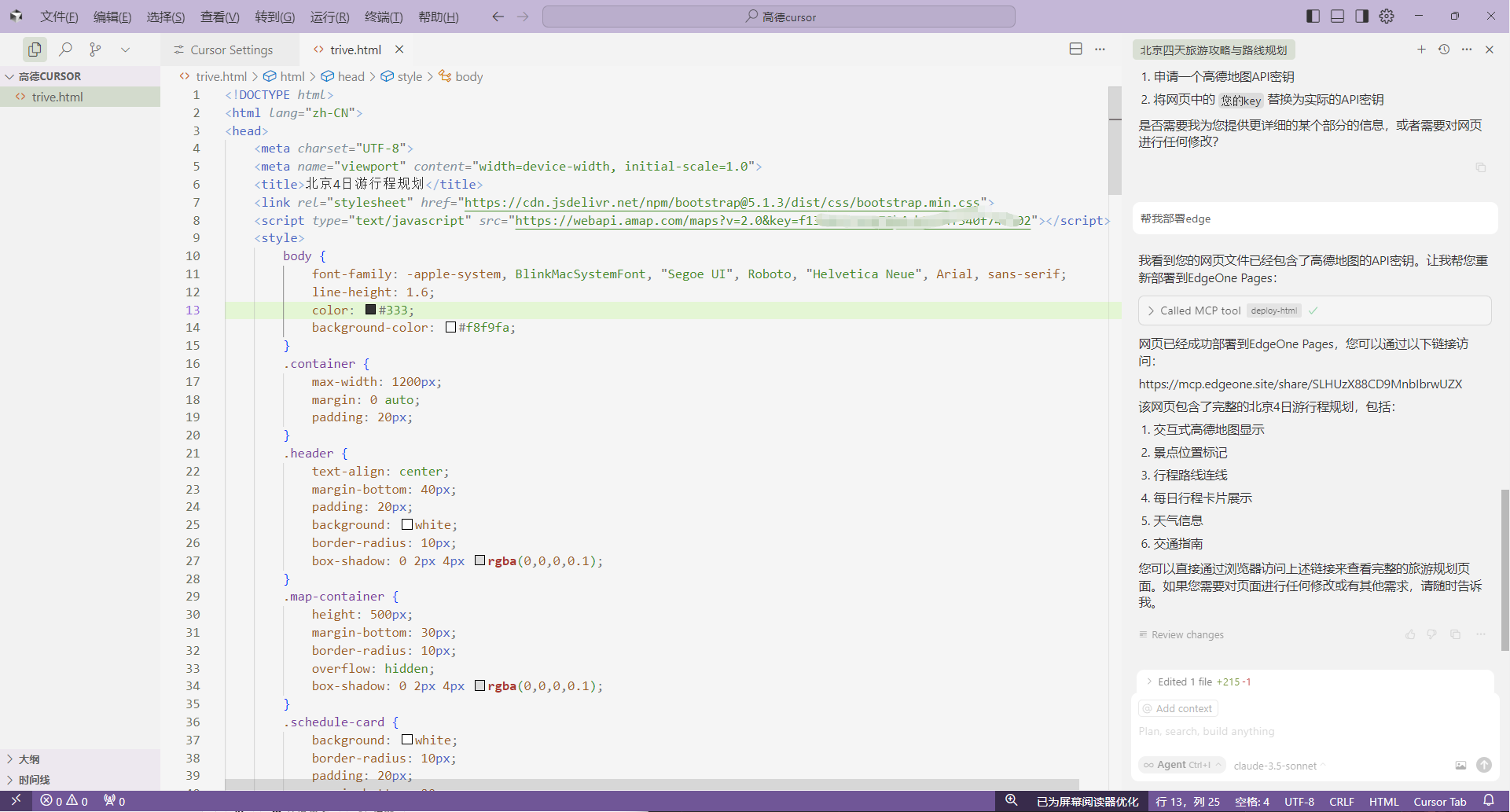
Task: Go forward with the navigation arrow
Action: pyautogui.click(x=523, y=17)
